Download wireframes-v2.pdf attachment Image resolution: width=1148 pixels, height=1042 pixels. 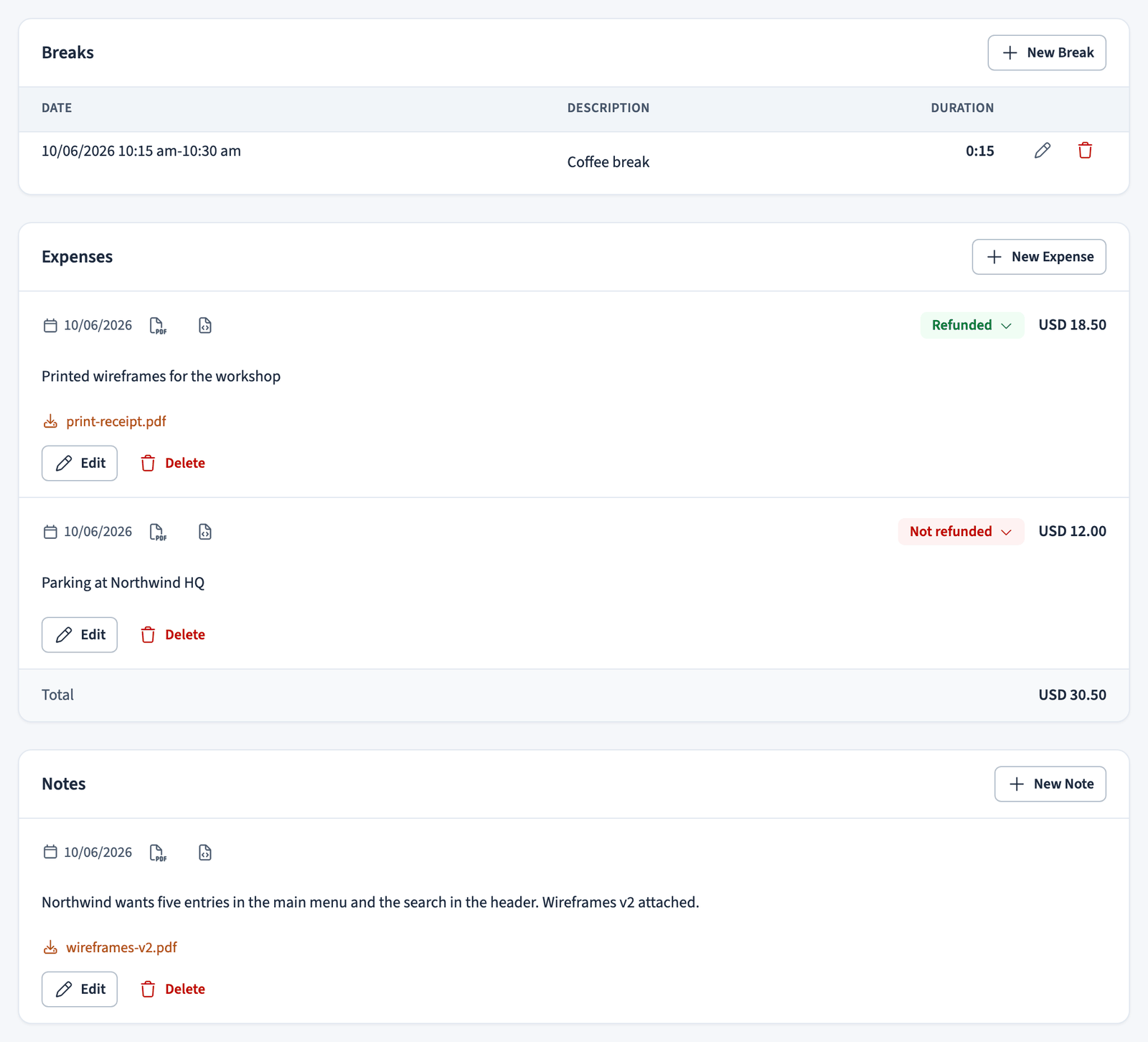tap(121, 948)
